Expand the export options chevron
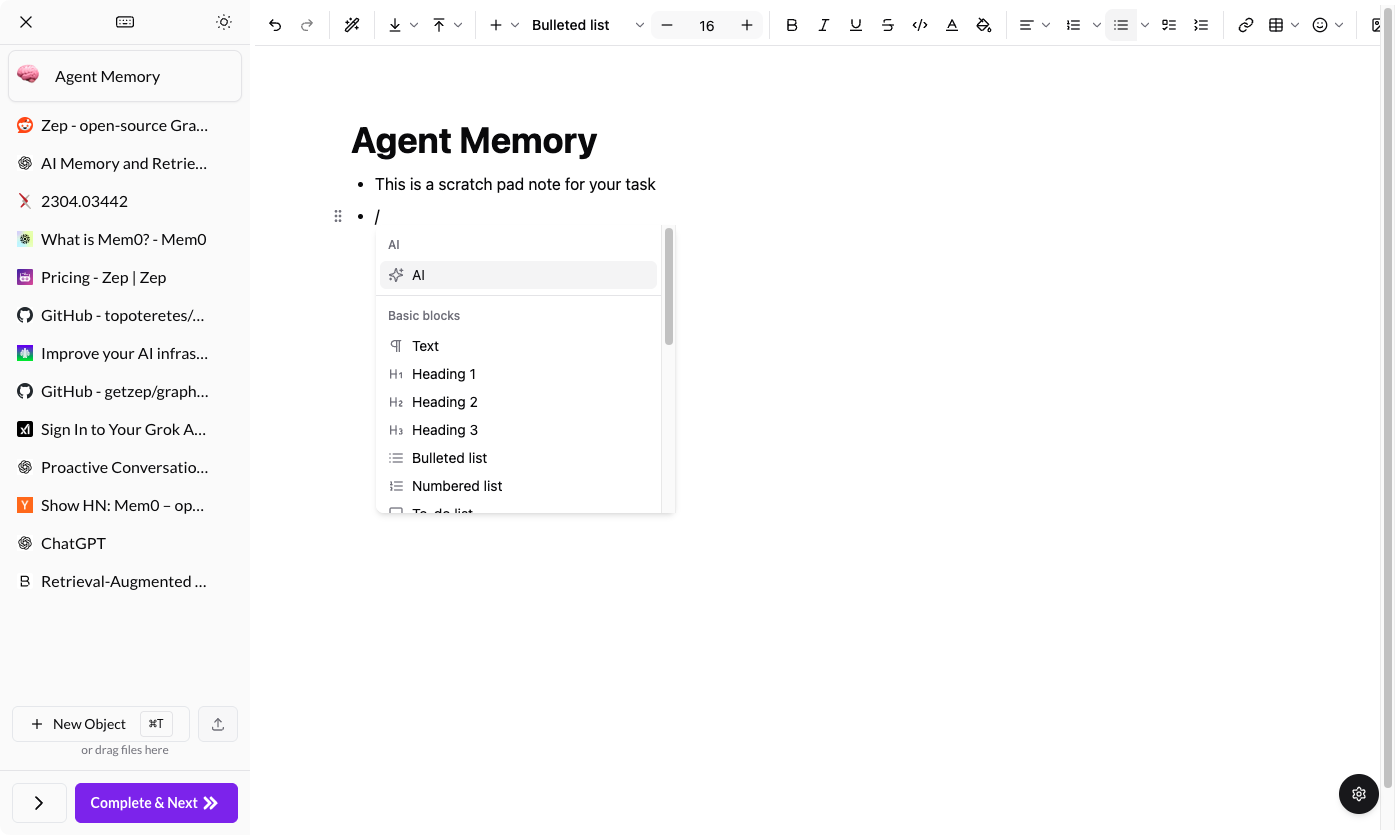 [458, 25]
